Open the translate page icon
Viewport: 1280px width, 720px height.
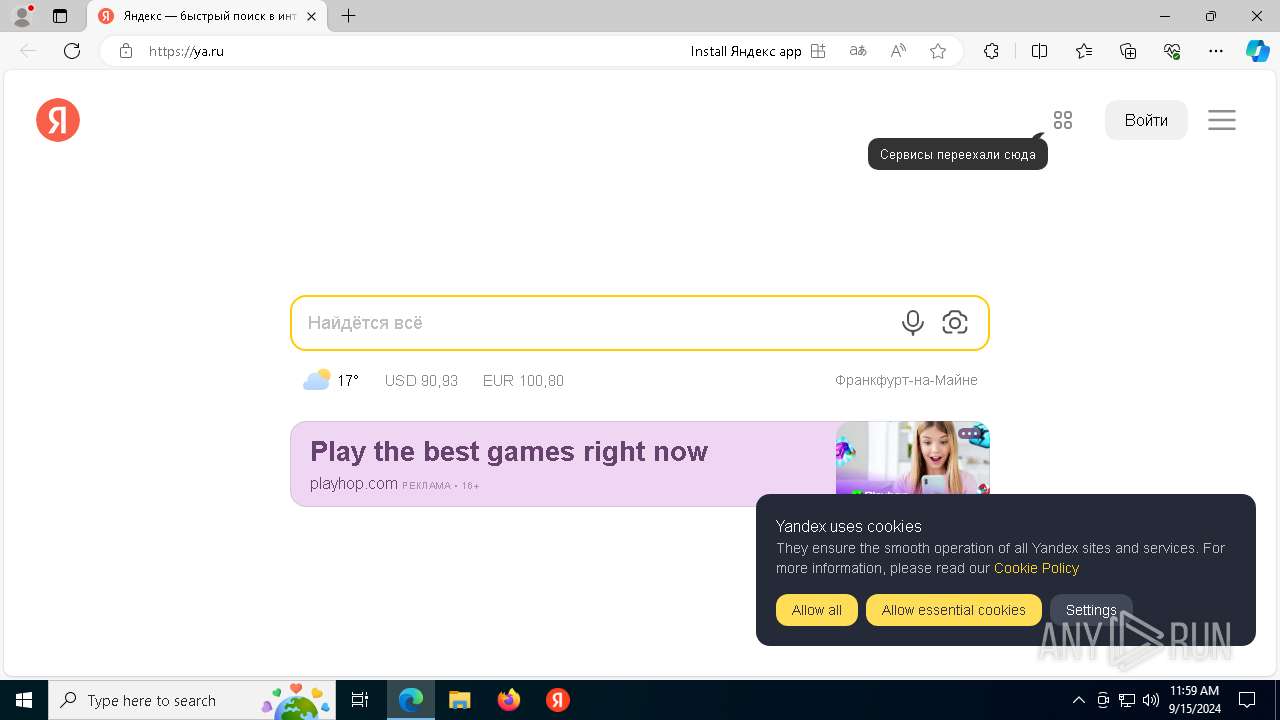coord(857,51)
